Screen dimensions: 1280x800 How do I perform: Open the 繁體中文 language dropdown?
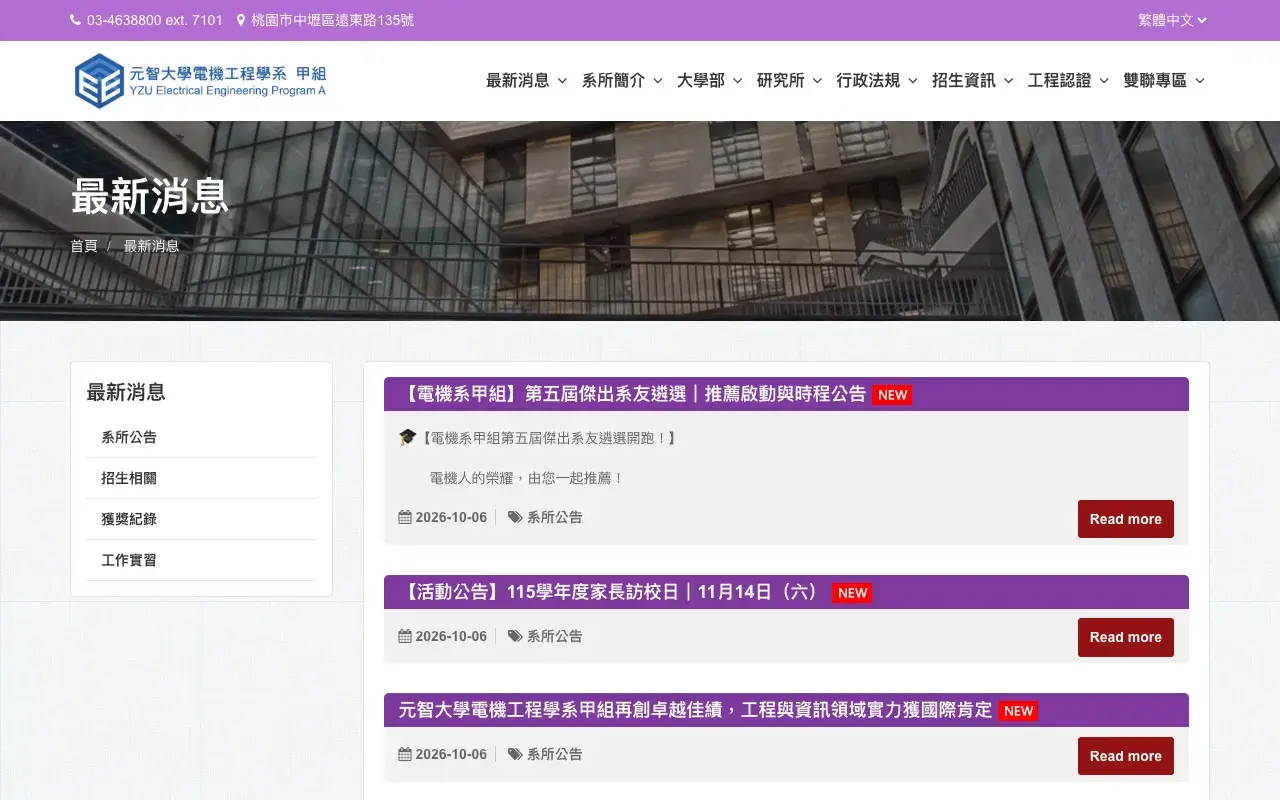1172,20
